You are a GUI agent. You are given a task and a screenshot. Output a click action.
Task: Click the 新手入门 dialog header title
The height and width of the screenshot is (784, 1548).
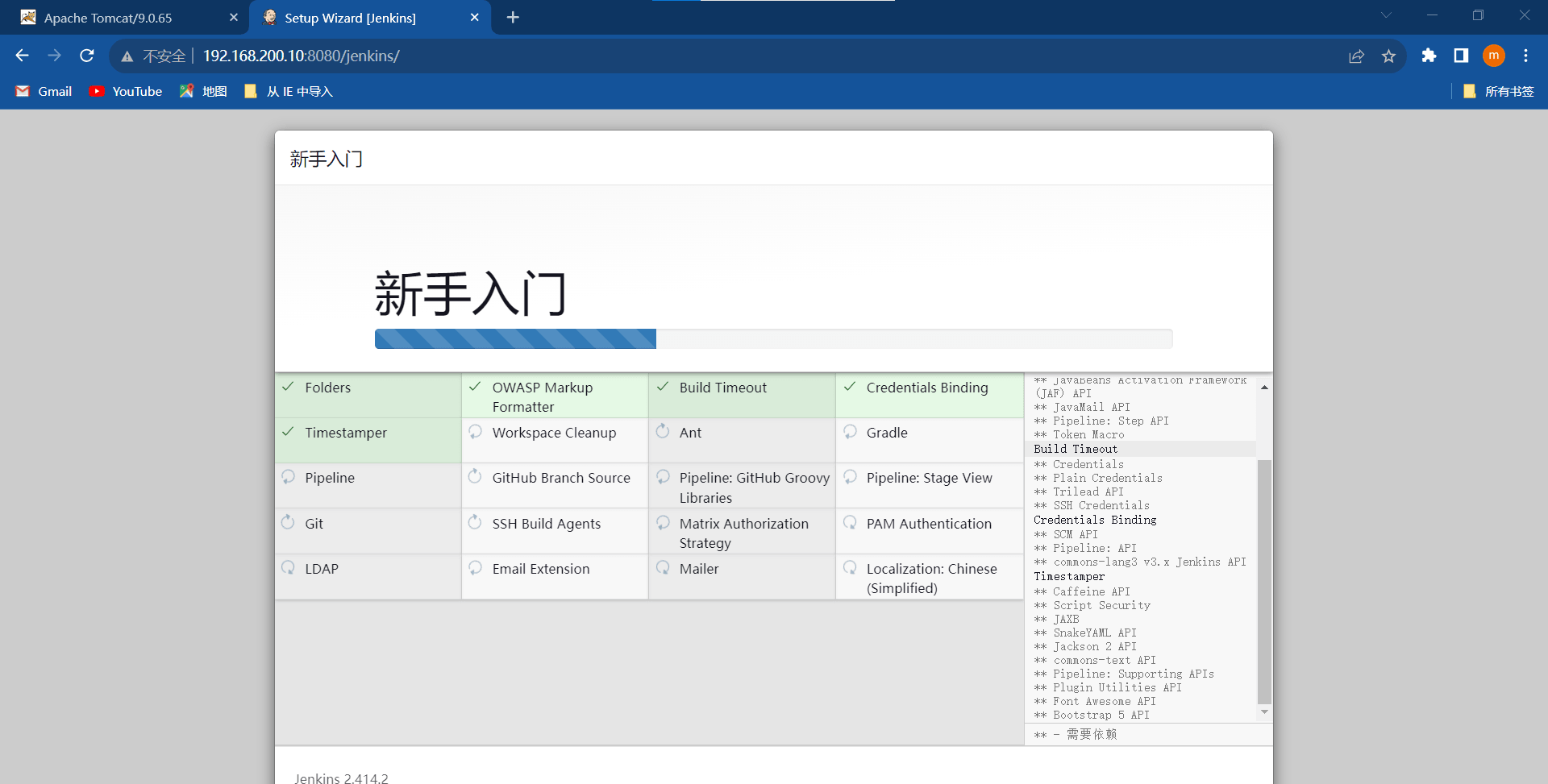tap(327, 159)
